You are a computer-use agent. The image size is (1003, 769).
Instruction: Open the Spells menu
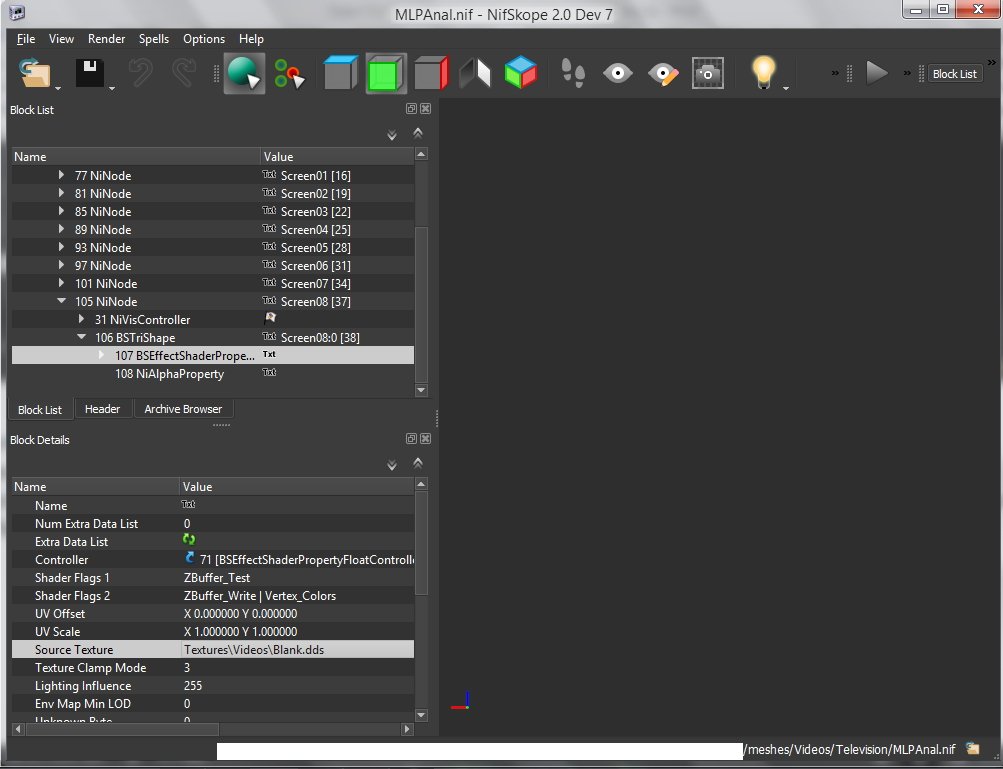tap(154, 39)
